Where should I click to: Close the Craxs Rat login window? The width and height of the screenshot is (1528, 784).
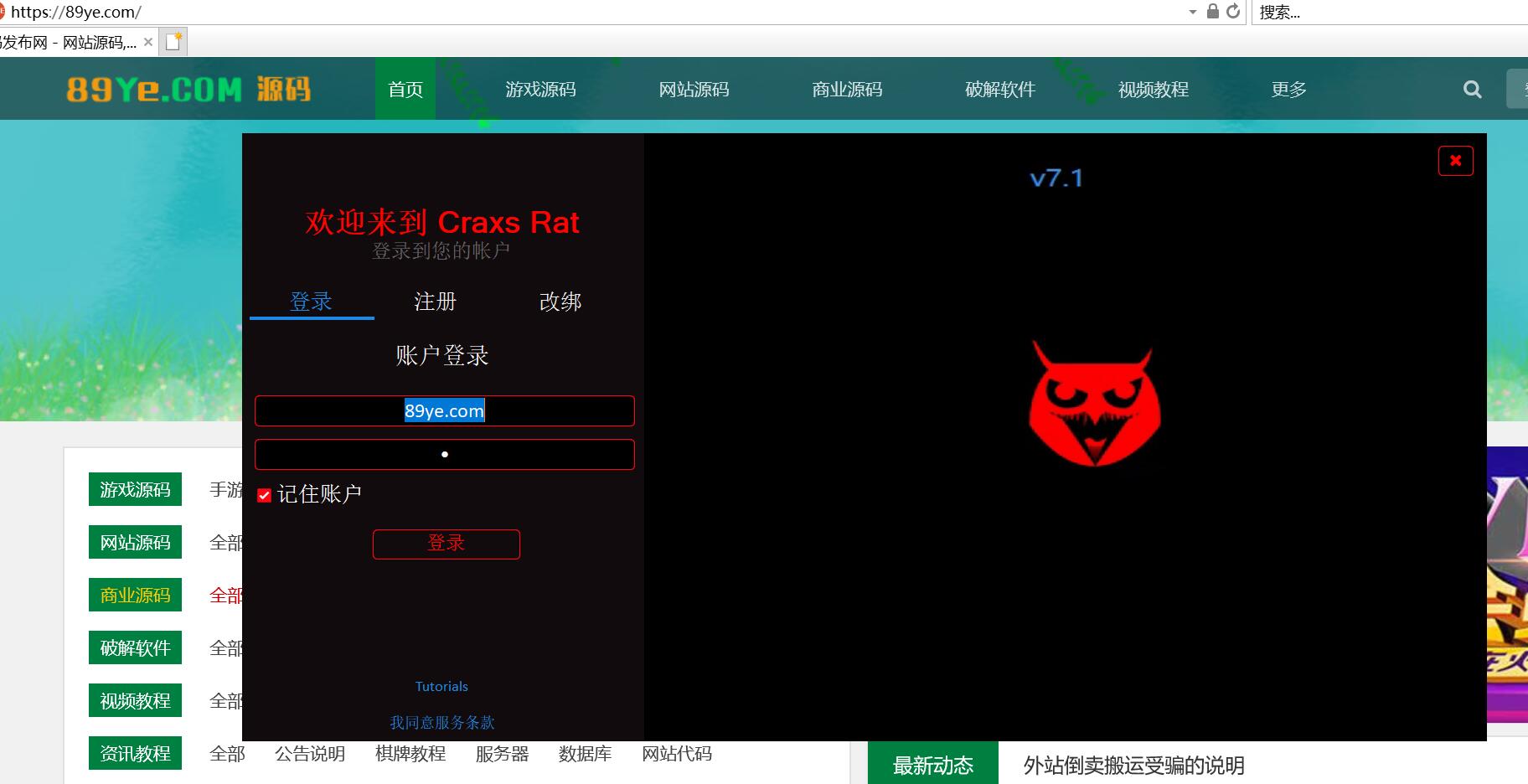(1455, 161)
